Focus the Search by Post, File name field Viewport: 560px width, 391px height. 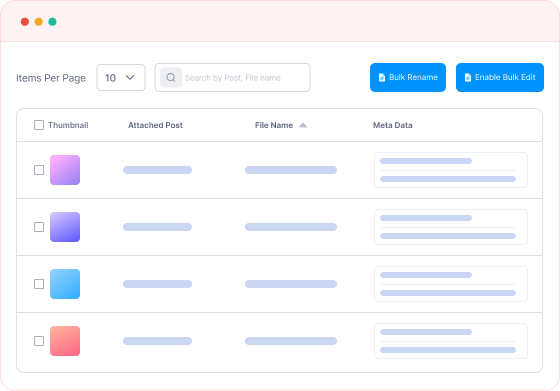click(232, 77)
